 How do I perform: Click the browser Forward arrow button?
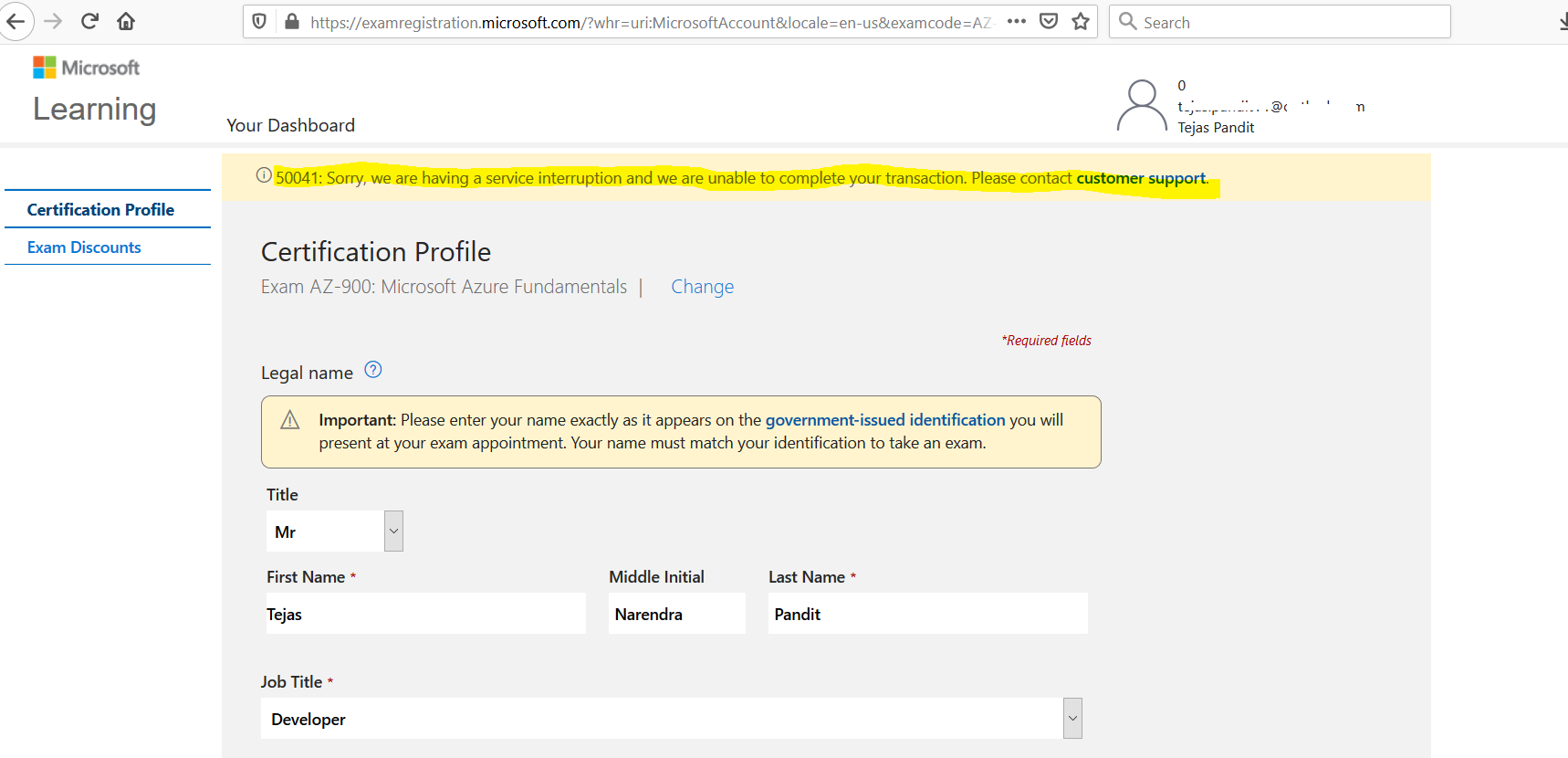coord(53,22)
